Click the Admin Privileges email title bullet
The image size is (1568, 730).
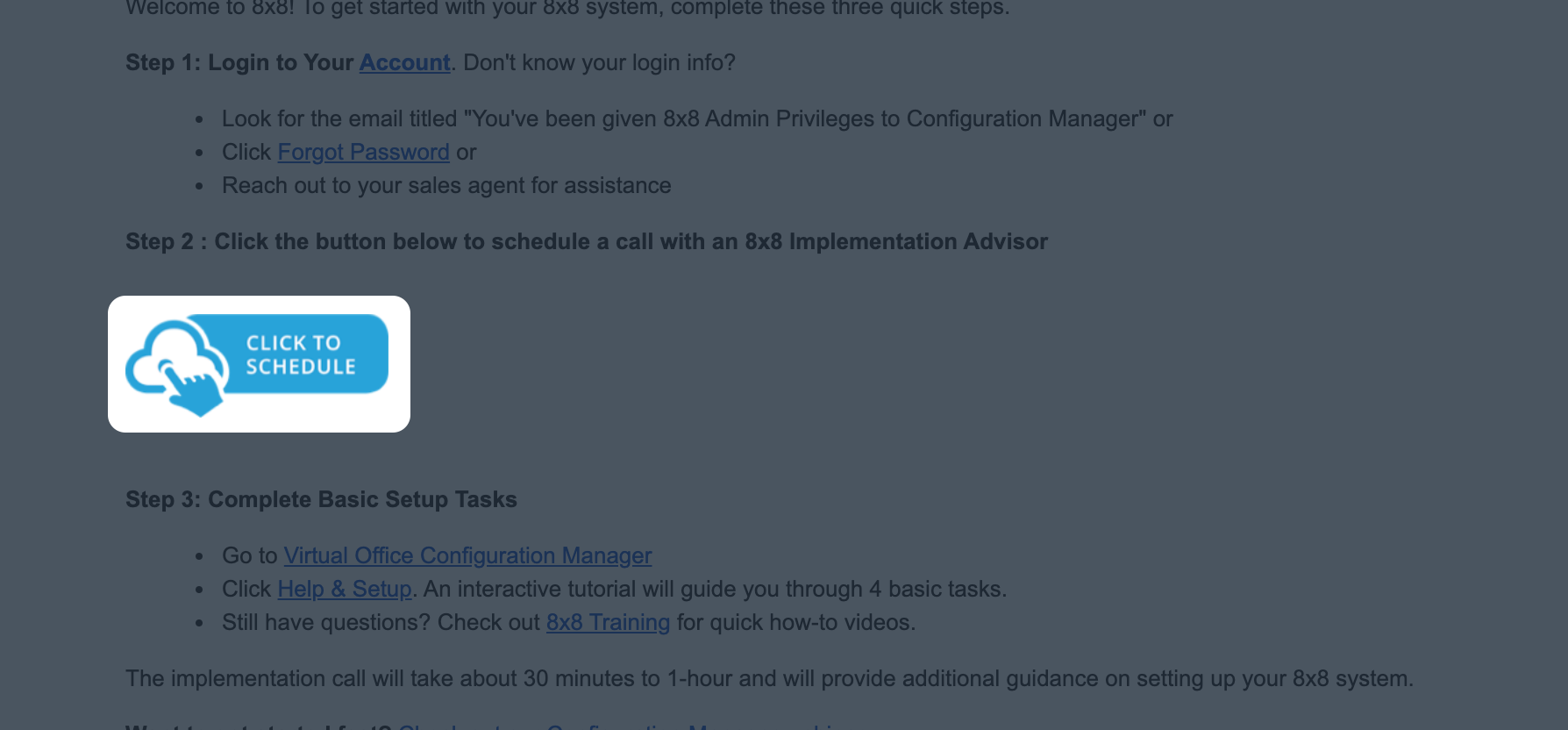click(x=697, y=118)
